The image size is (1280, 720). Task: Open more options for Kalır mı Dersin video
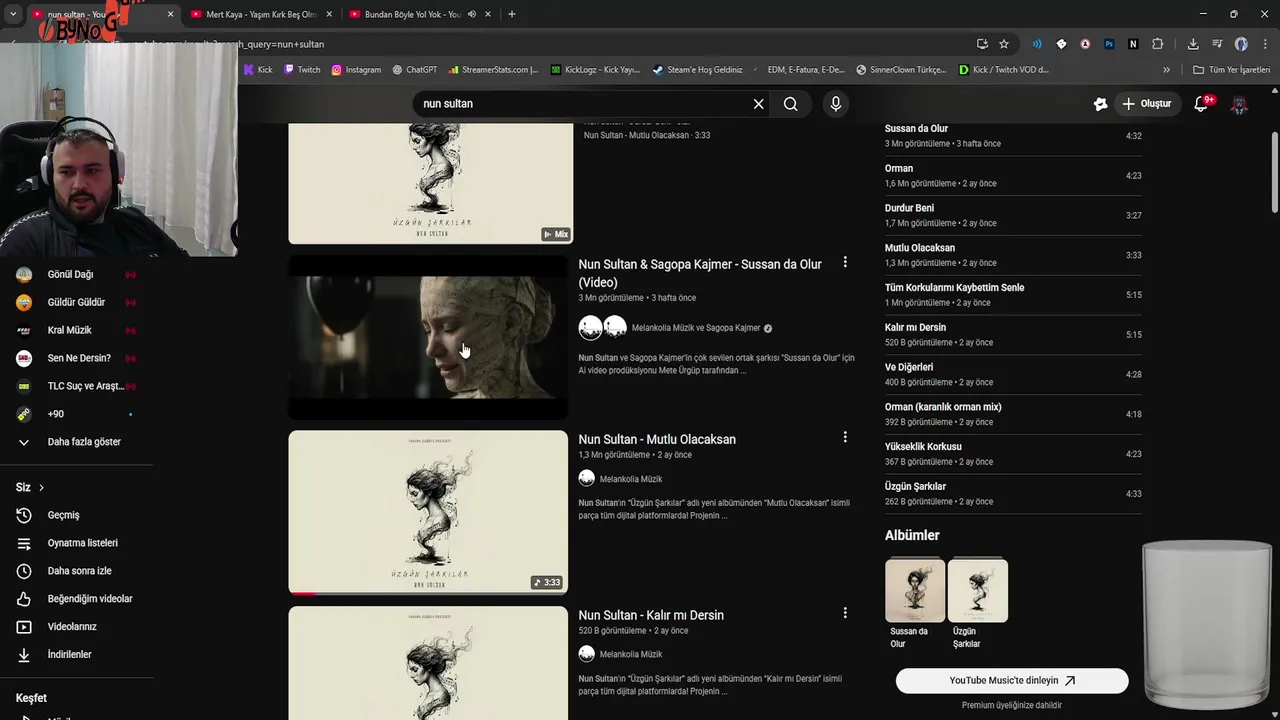pyautogui.click(x=845, y=613)
